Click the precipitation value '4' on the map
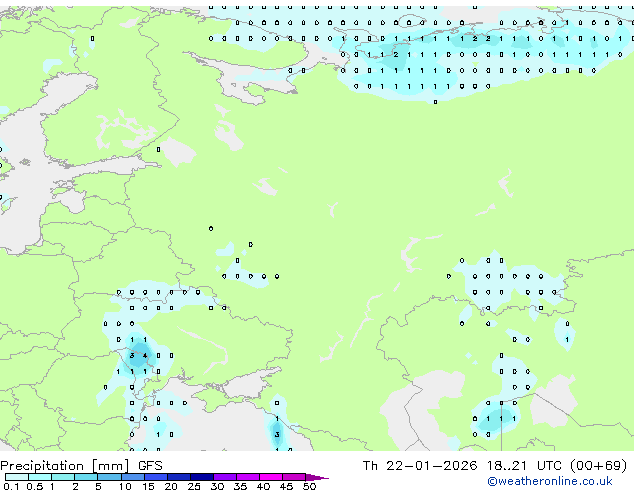634x490 pixels. click(145, 356)
